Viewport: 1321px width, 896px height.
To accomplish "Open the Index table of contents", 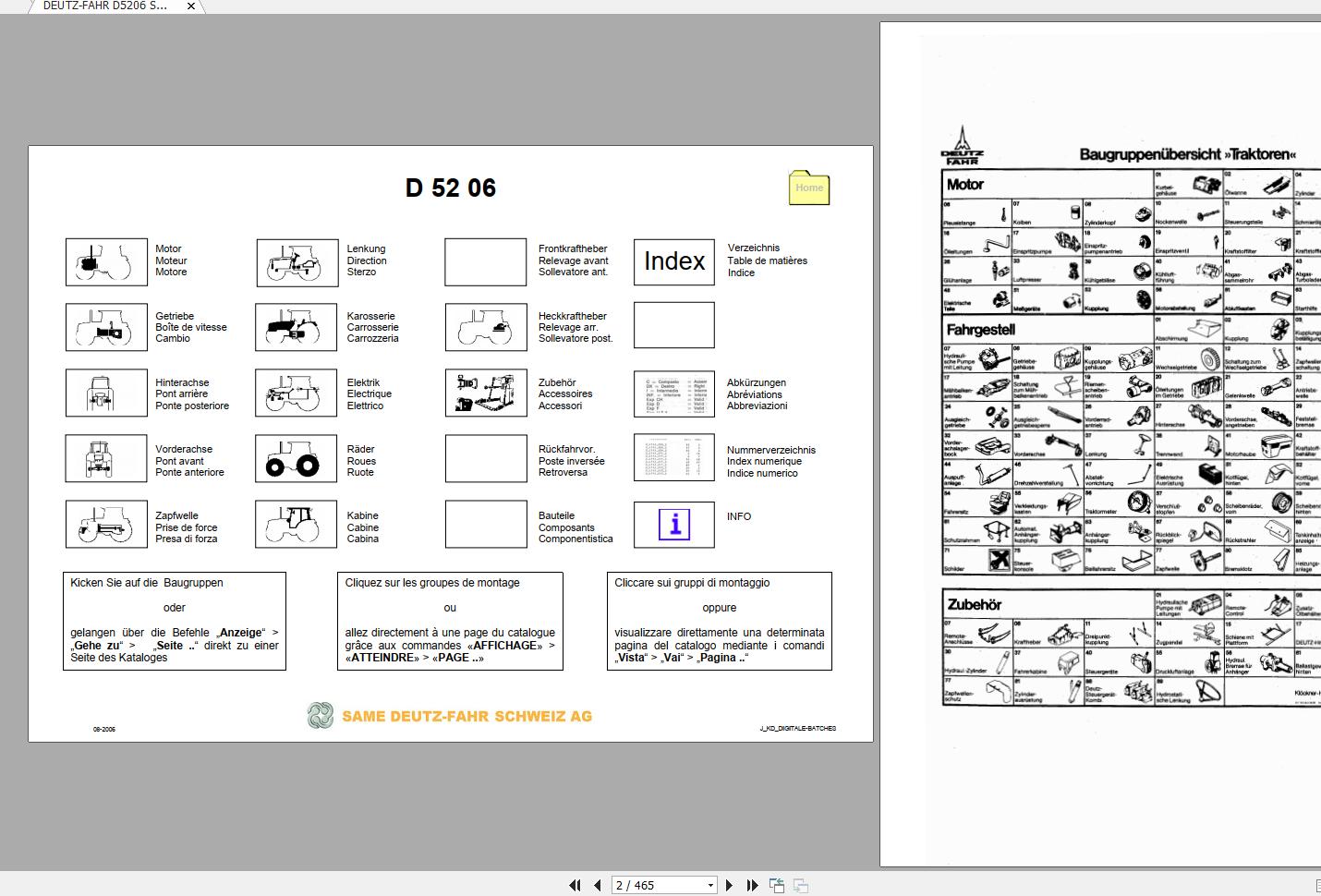I will pyautogui.click(x=673, y=261).
